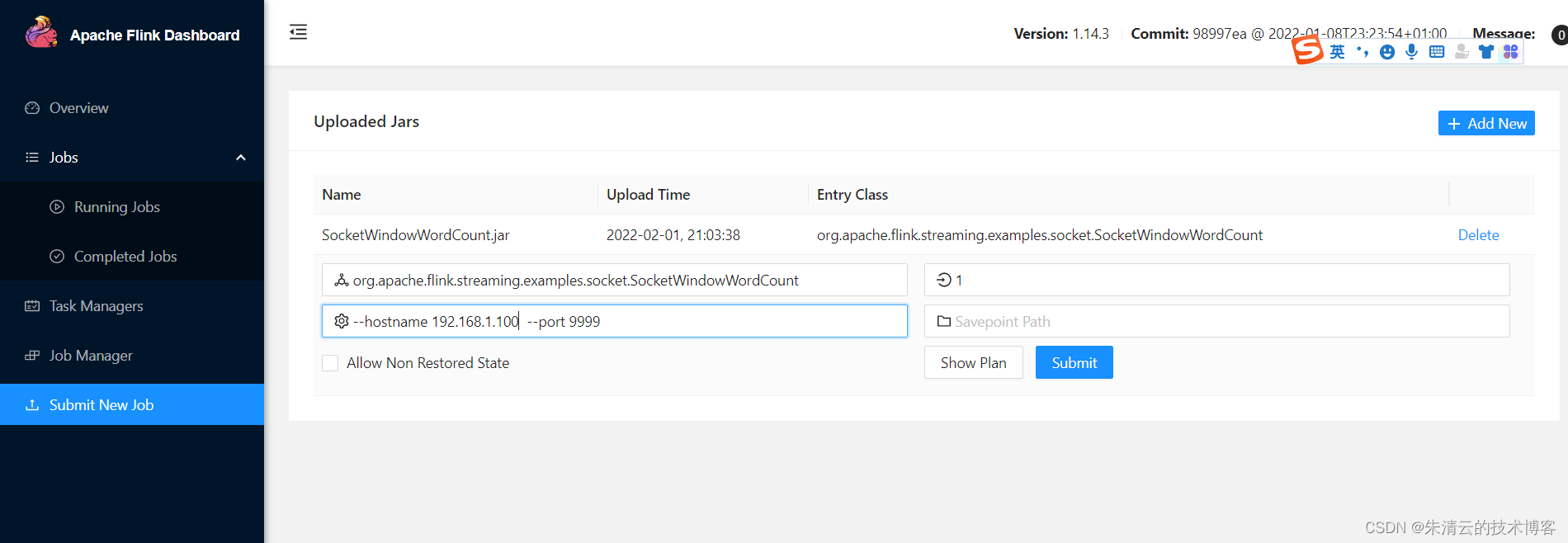The image size is (1568, 543).
Task: Click the Add New jar button
Action: (x=1486, y=123)
